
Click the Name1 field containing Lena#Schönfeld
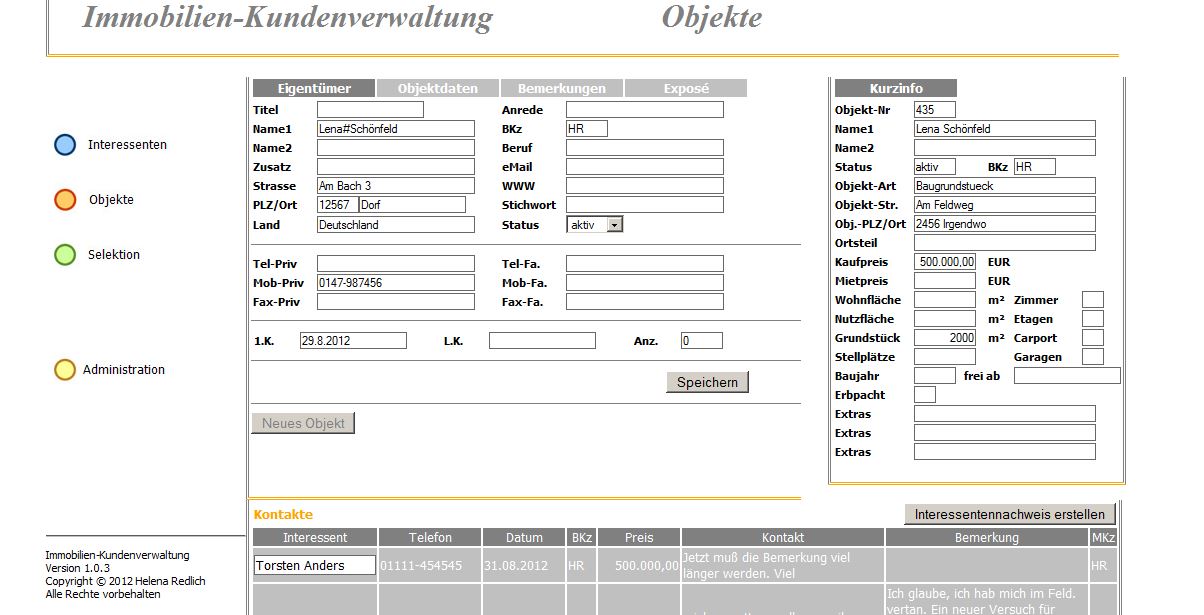coord(396,128)
